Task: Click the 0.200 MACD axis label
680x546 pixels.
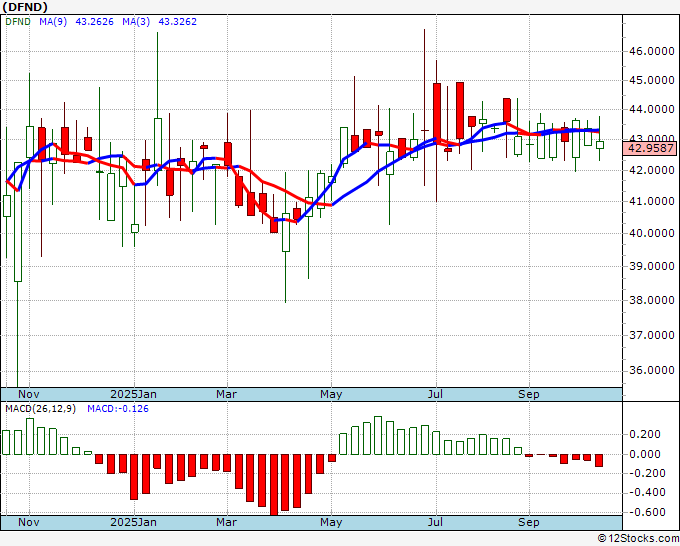Action: coord(645,434)
